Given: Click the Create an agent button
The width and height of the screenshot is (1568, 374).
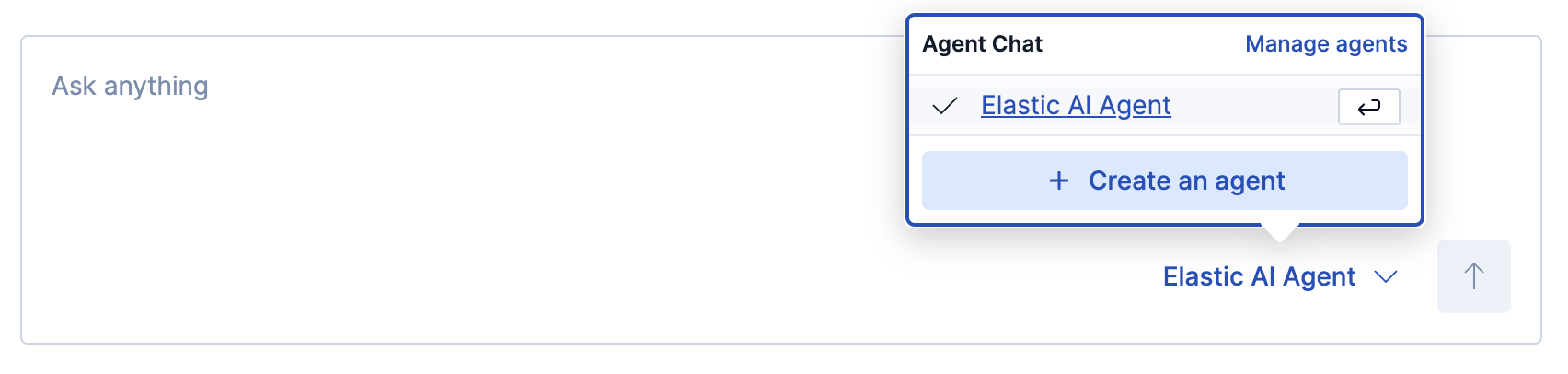Looking at the screenshot, I should click(1164, 181).
